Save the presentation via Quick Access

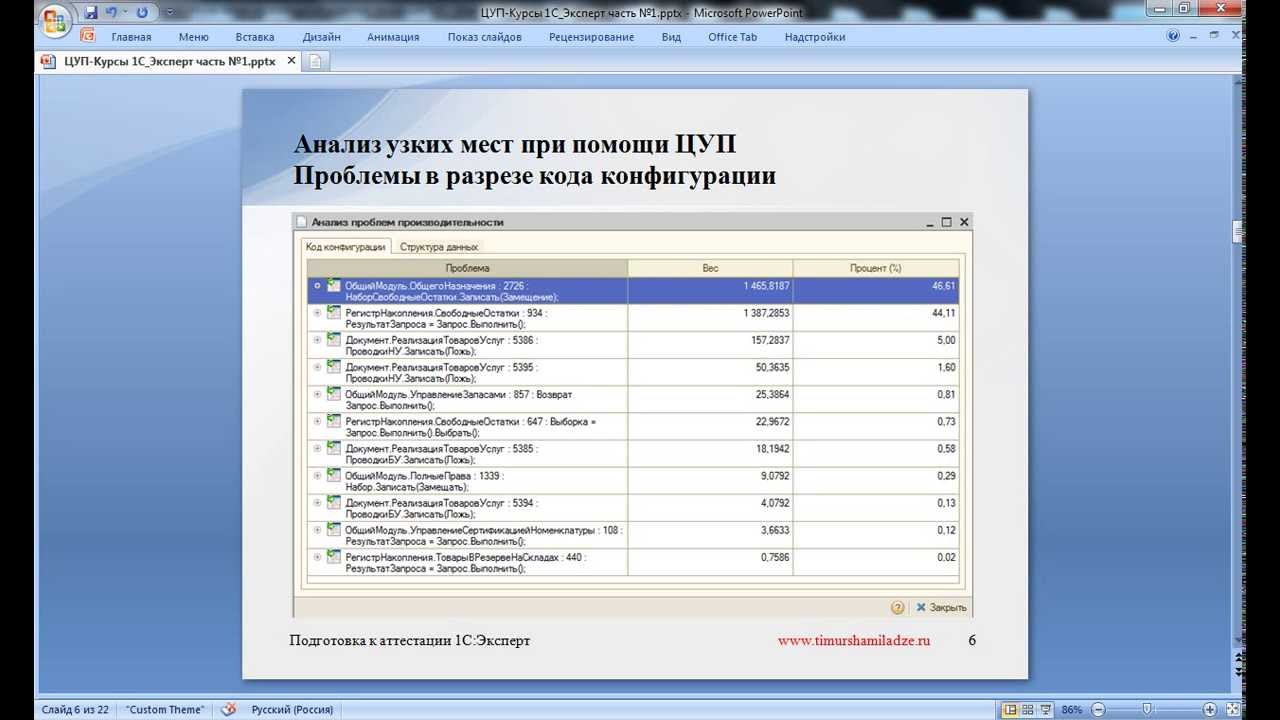[91, 13]
